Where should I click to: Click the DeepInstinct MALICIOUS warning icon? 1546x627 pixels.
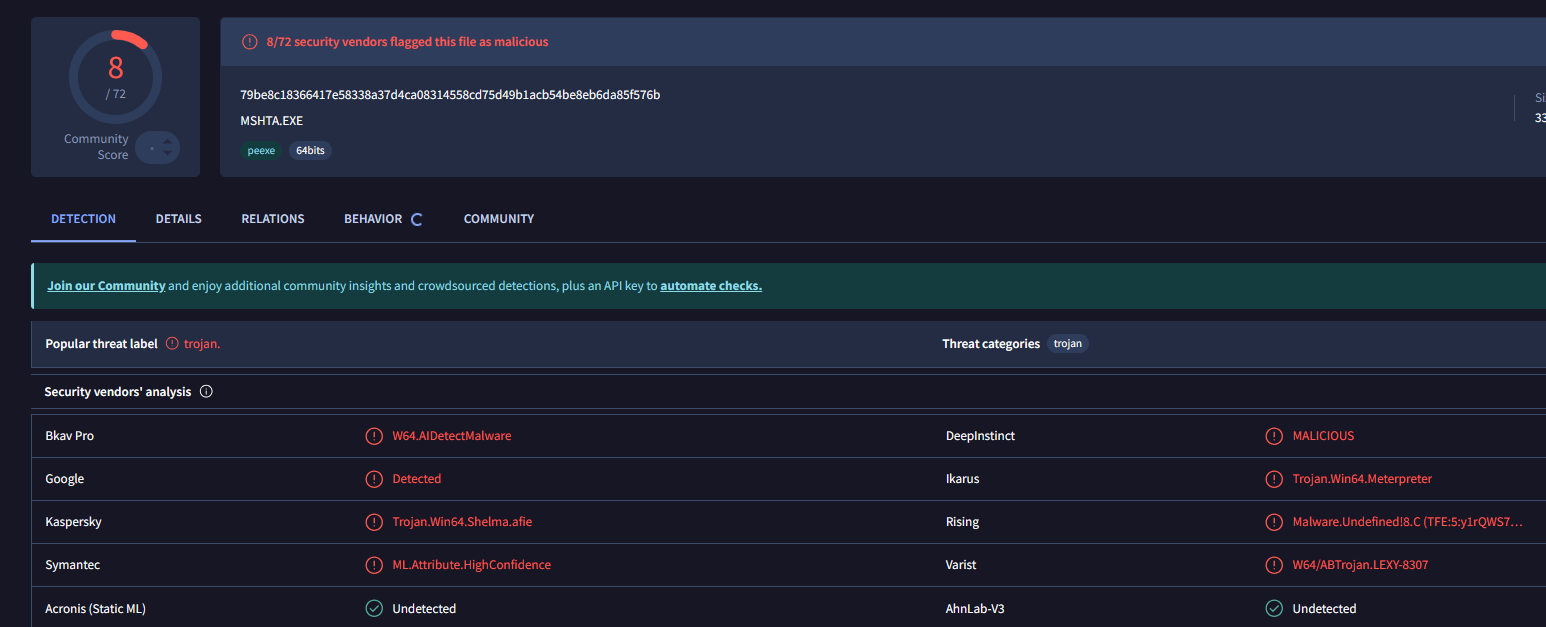[x=1274, y=436]
